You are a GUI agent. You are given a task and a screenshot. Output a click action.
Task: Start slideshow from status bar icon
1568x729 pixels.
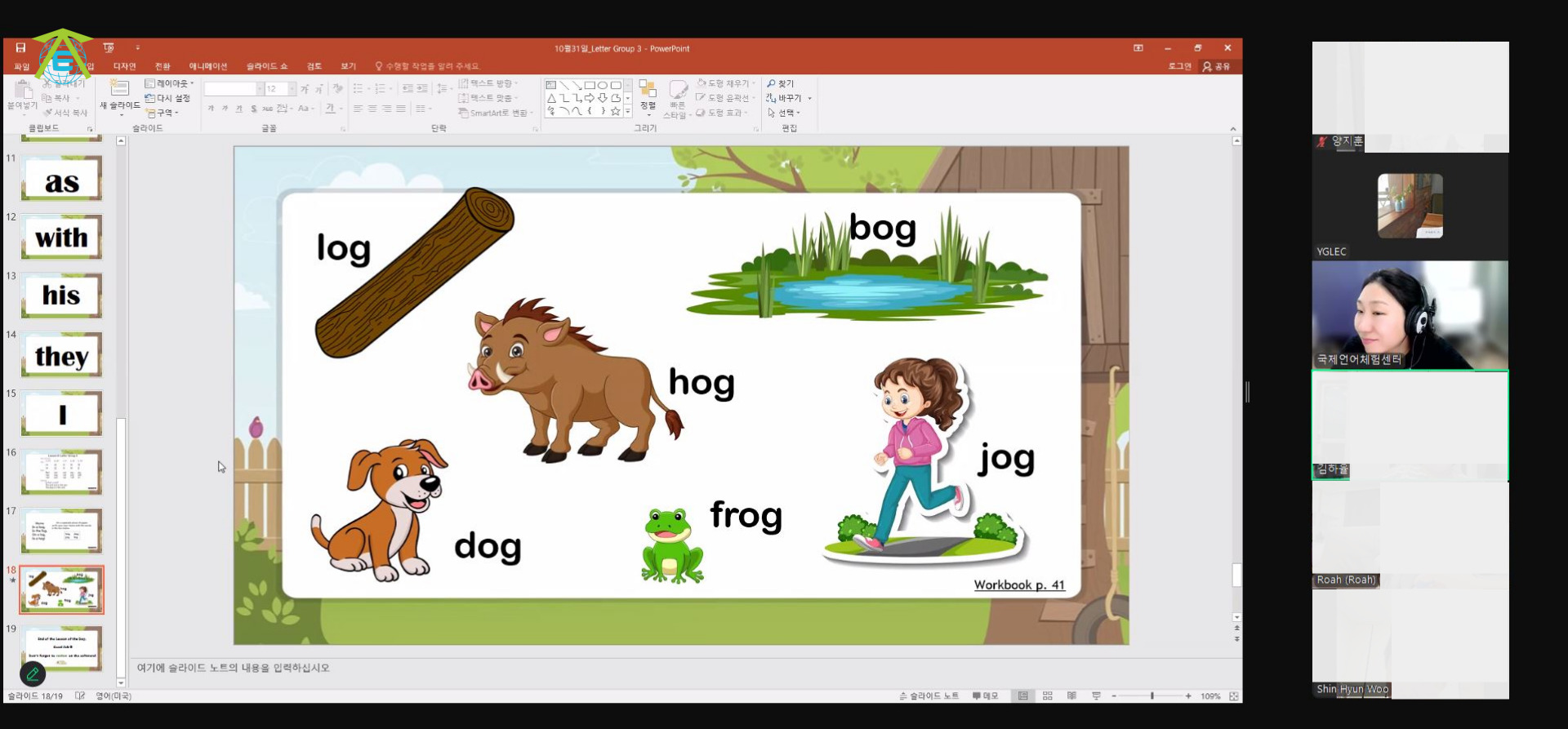[1096, 696]
